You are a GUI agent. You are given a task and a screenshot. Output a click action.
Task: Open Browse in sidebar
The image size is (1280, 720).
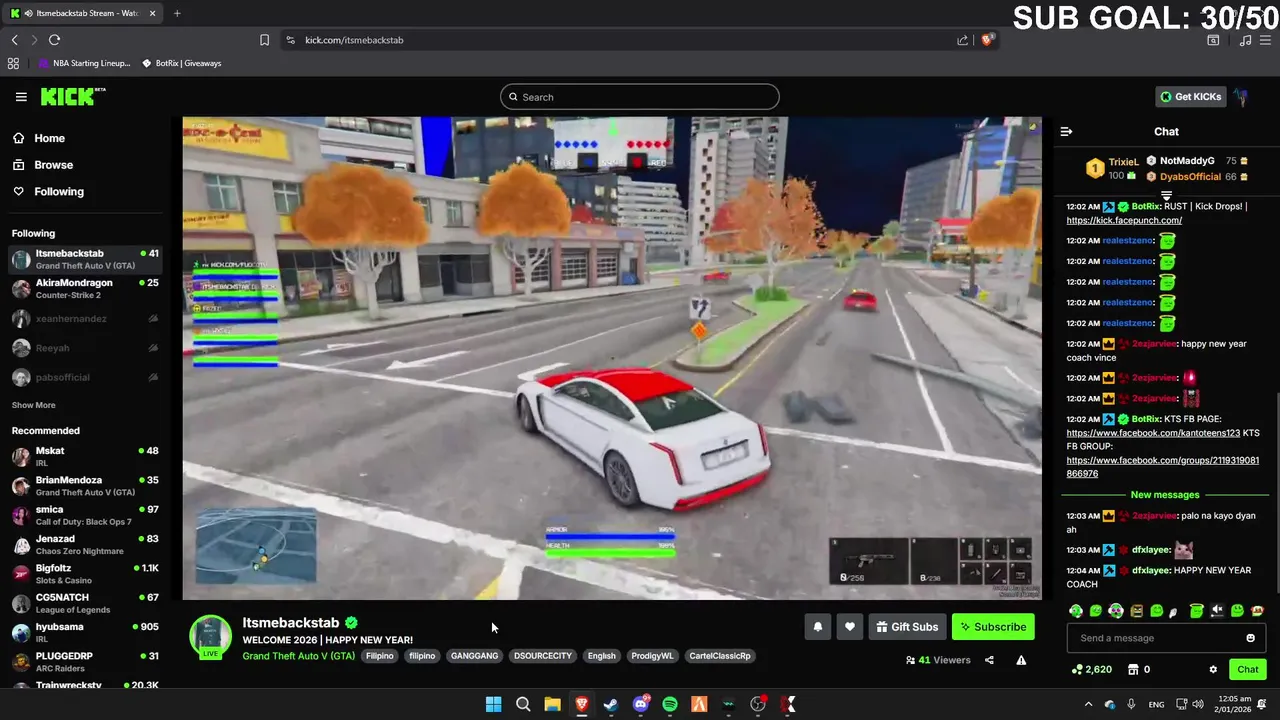coord(53,165)
